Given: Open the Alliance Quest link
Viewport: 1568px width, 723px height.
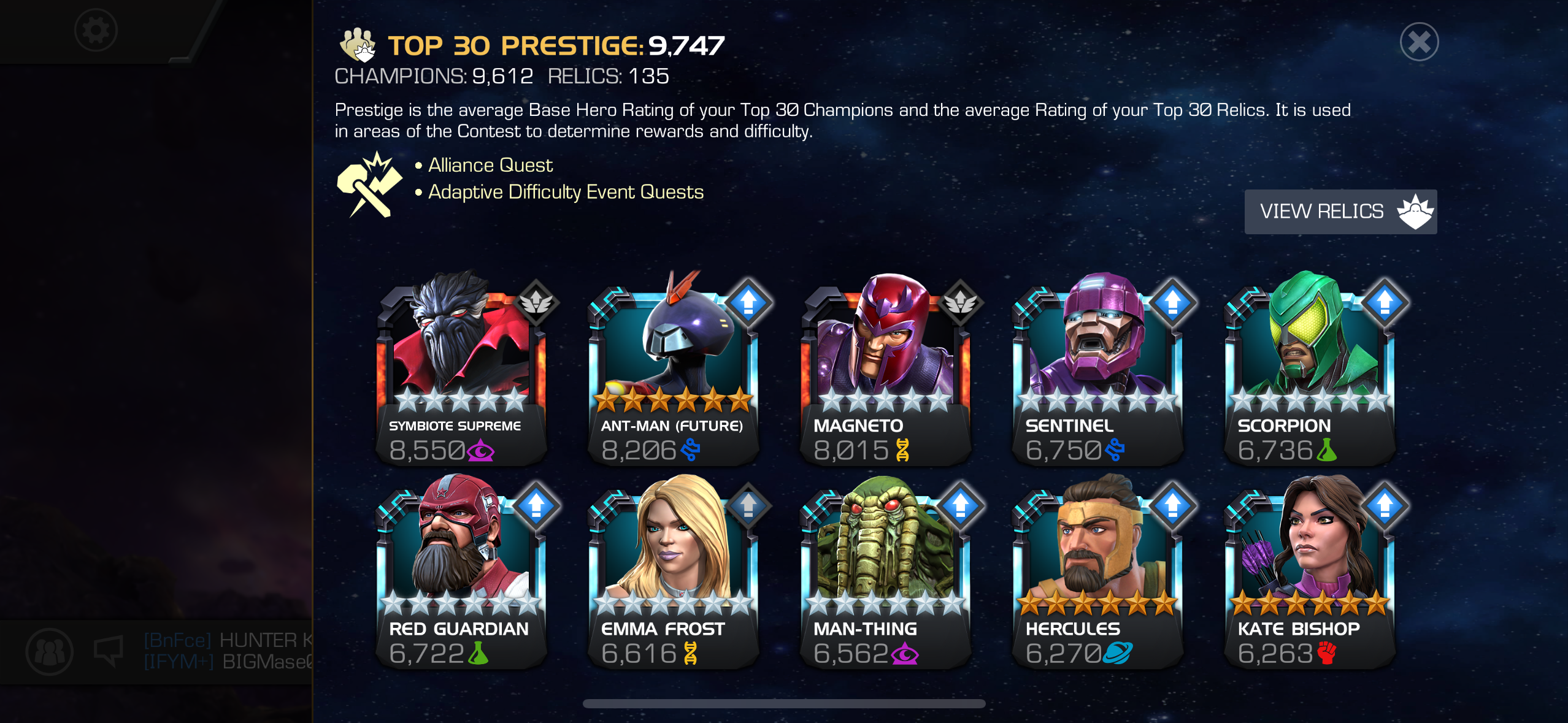Looking at the screenshot, I should pos(490,165).
